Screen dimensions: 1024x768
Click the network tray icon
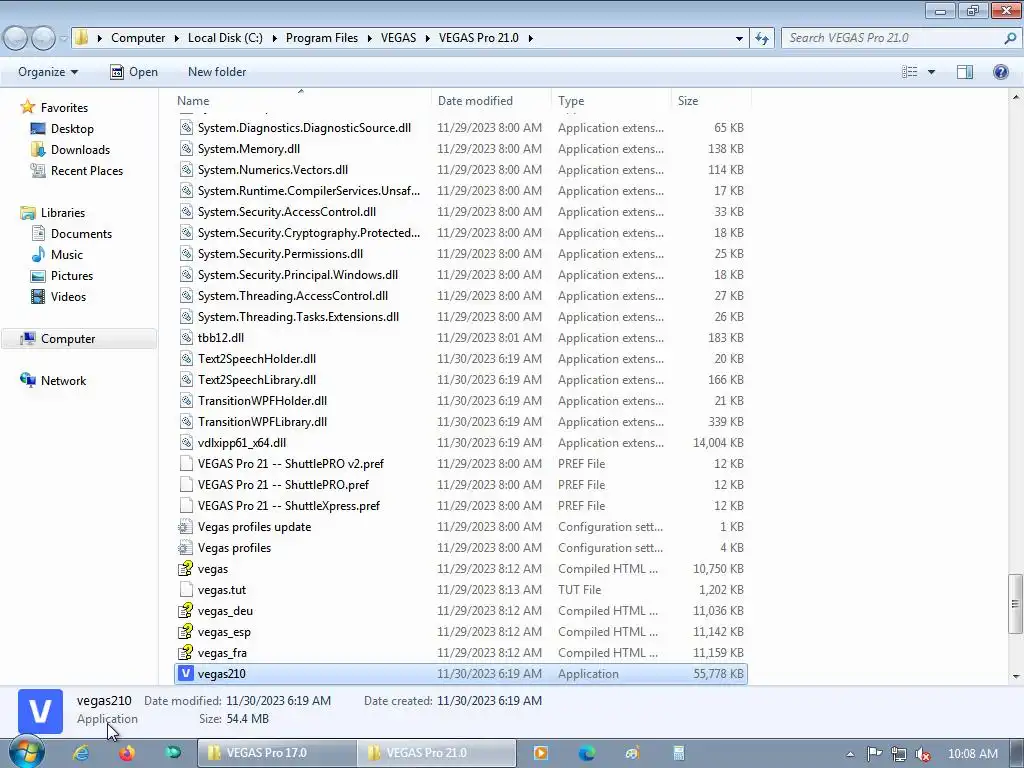coord(899,754)
